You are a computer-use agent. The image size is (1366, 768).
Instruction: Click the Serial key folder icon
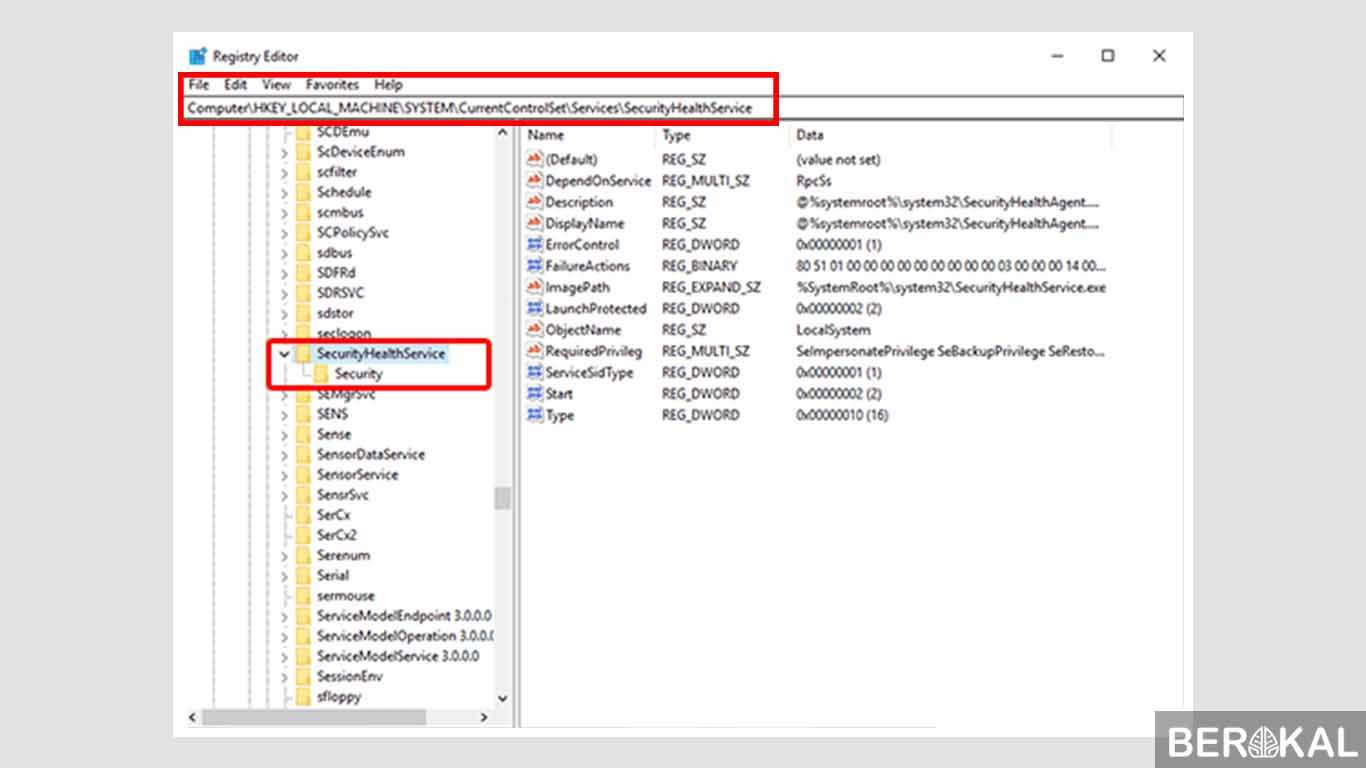click(303, 576)
